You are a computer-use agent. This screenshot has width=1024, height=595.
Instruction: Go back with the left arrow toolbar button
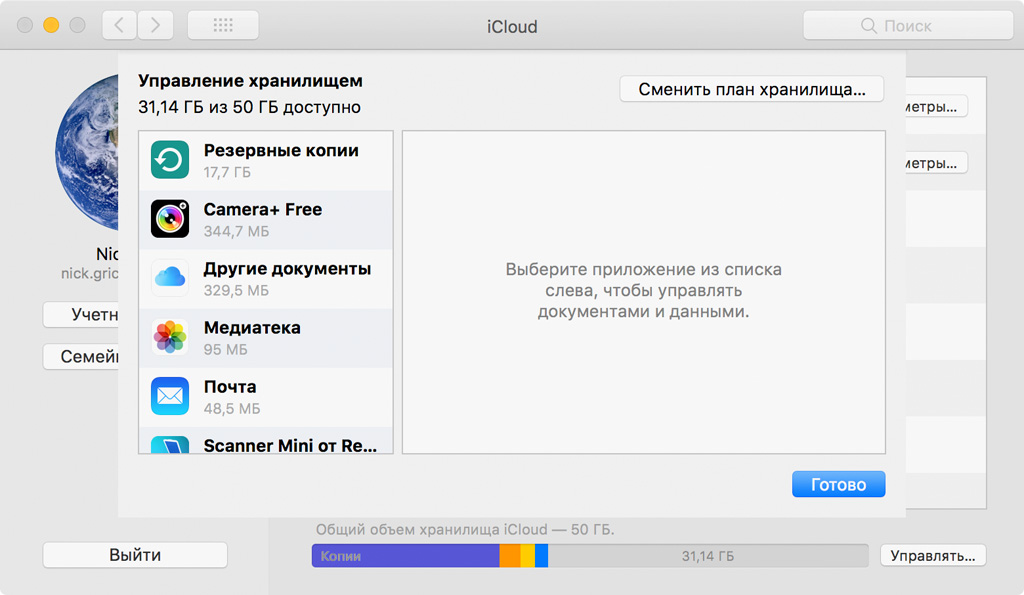point(119,25)
